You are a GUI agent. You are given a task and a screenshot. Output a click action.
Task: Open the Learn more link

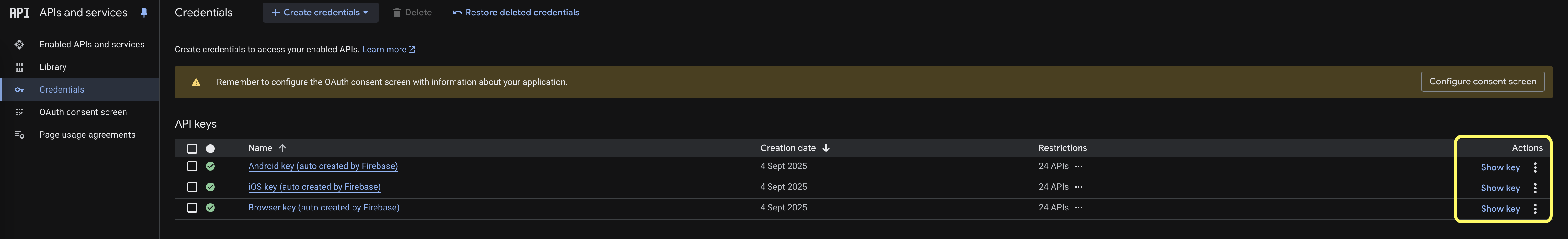click(x=384, y=49)
